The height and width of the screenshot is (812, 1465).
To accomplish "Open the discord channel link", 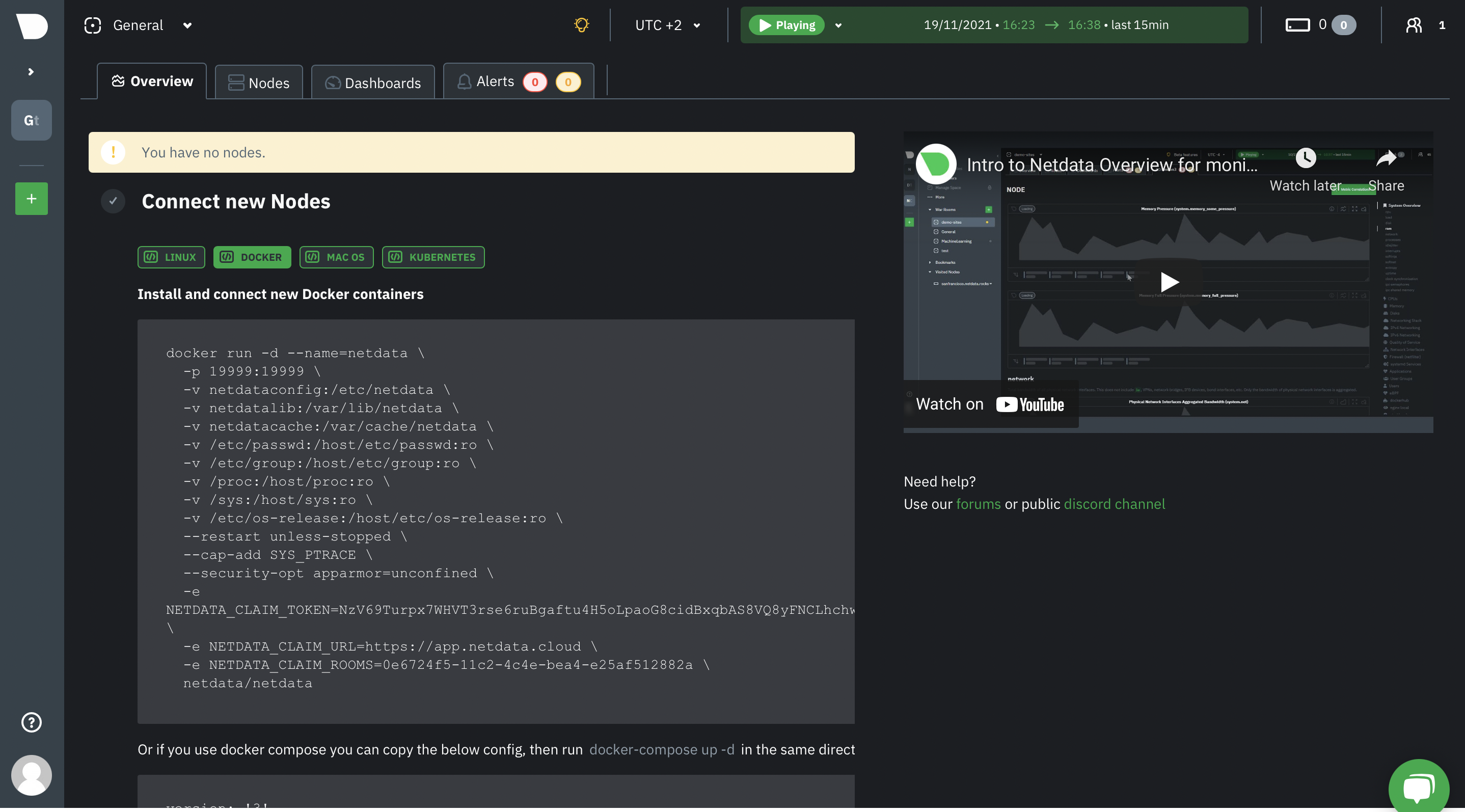I will point(1114,504).
